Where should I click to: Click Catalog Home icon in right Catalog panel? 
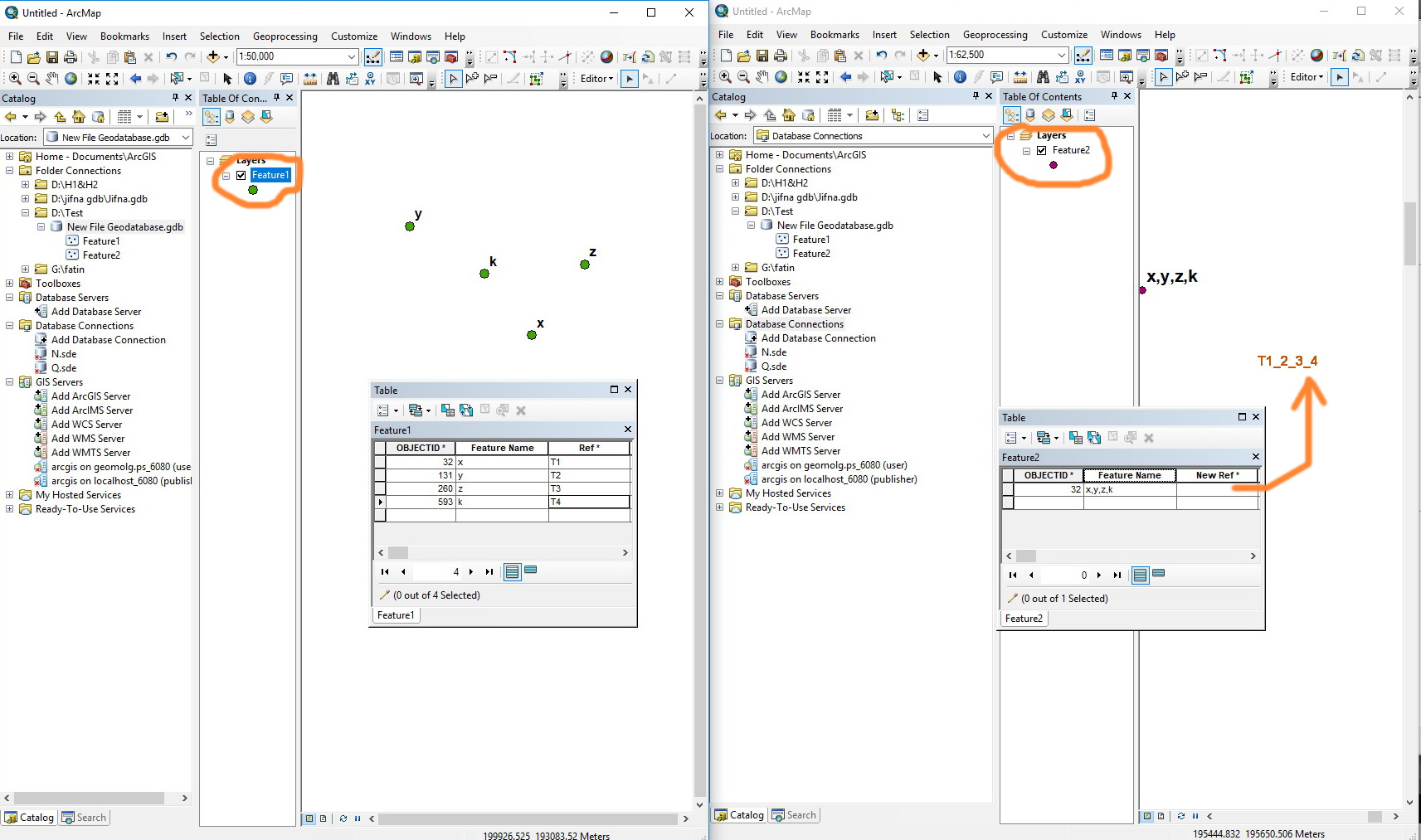click(x=789, y=115)
